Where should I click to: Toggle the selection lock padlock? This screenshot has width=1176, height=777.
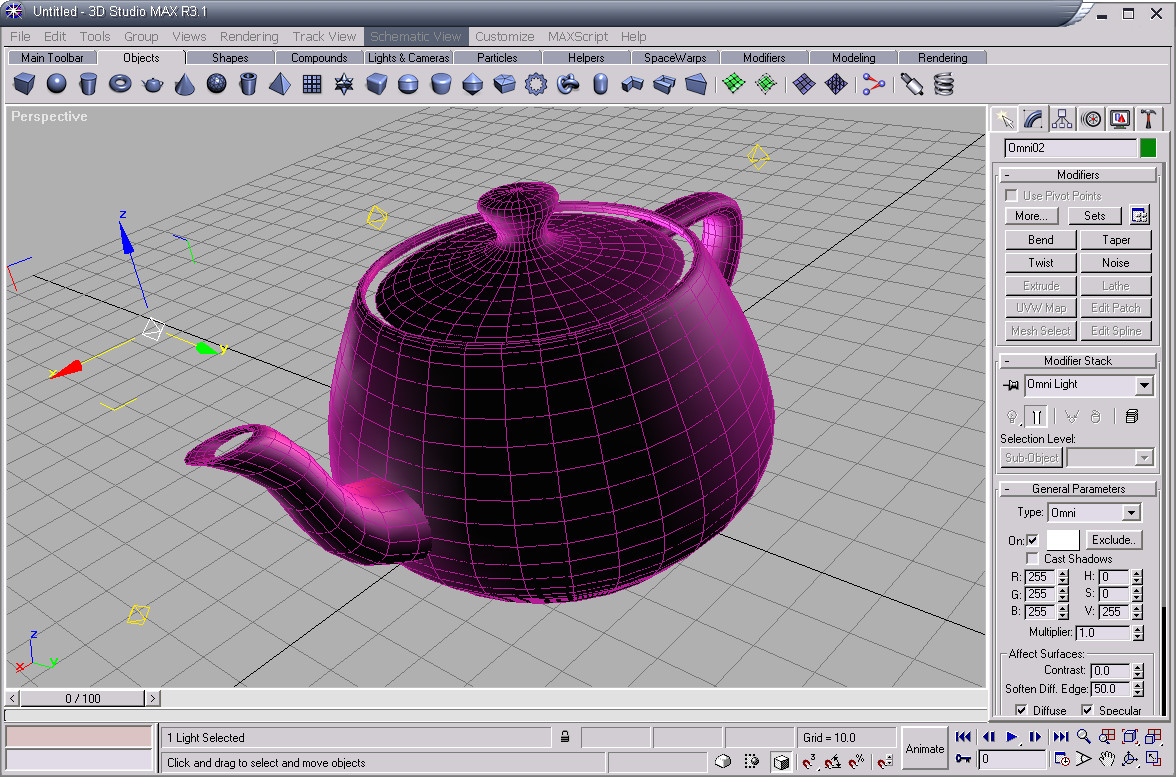click(x=565, y=737)
